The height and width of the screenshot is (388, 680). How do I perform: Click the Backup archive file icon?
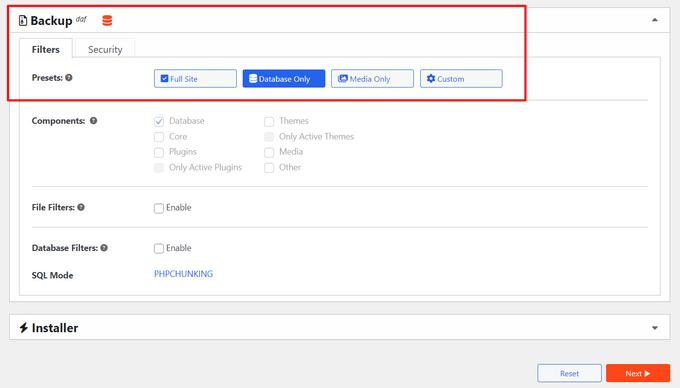[23, 20]
